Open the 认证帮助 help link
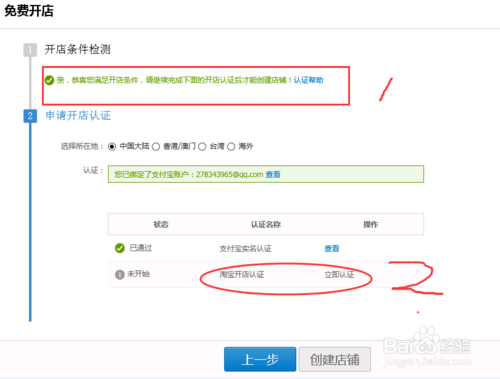Image resolution: width=500 pixels, height=379 pixels. pyautogui.click(x=308, y=80)
